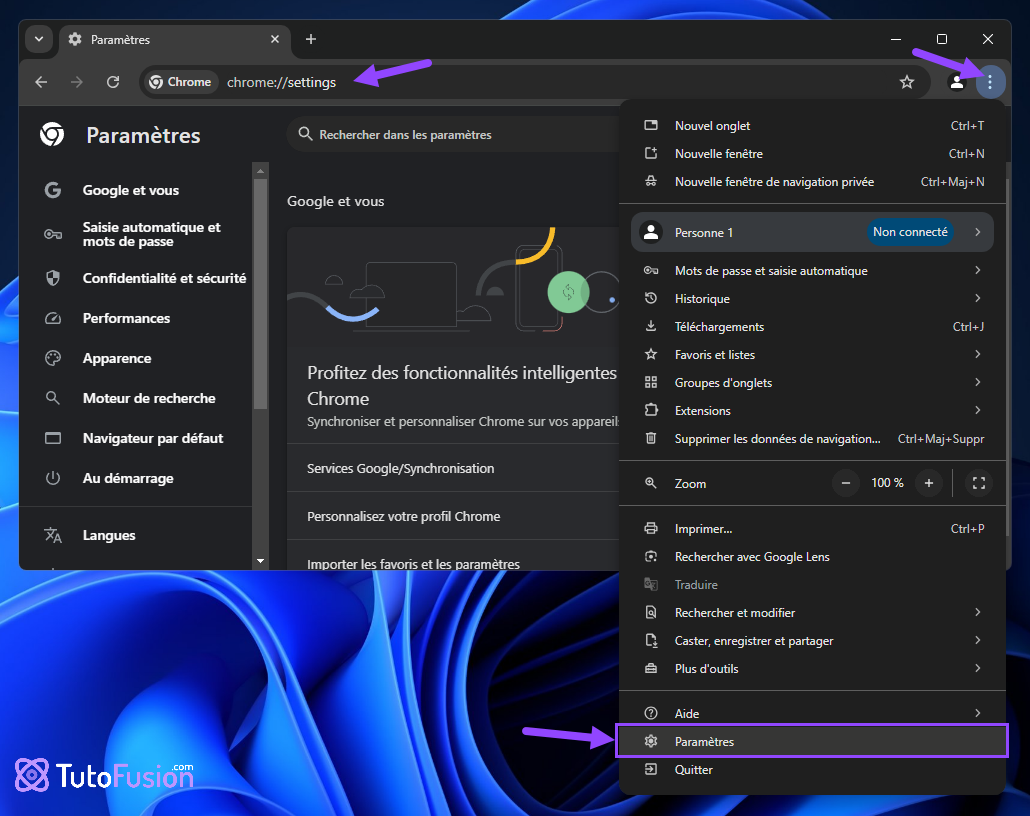The height and width of the screenshot is (816, 1030).
Task: Bookmark this page with the star icon
Action: coord(907,82)
